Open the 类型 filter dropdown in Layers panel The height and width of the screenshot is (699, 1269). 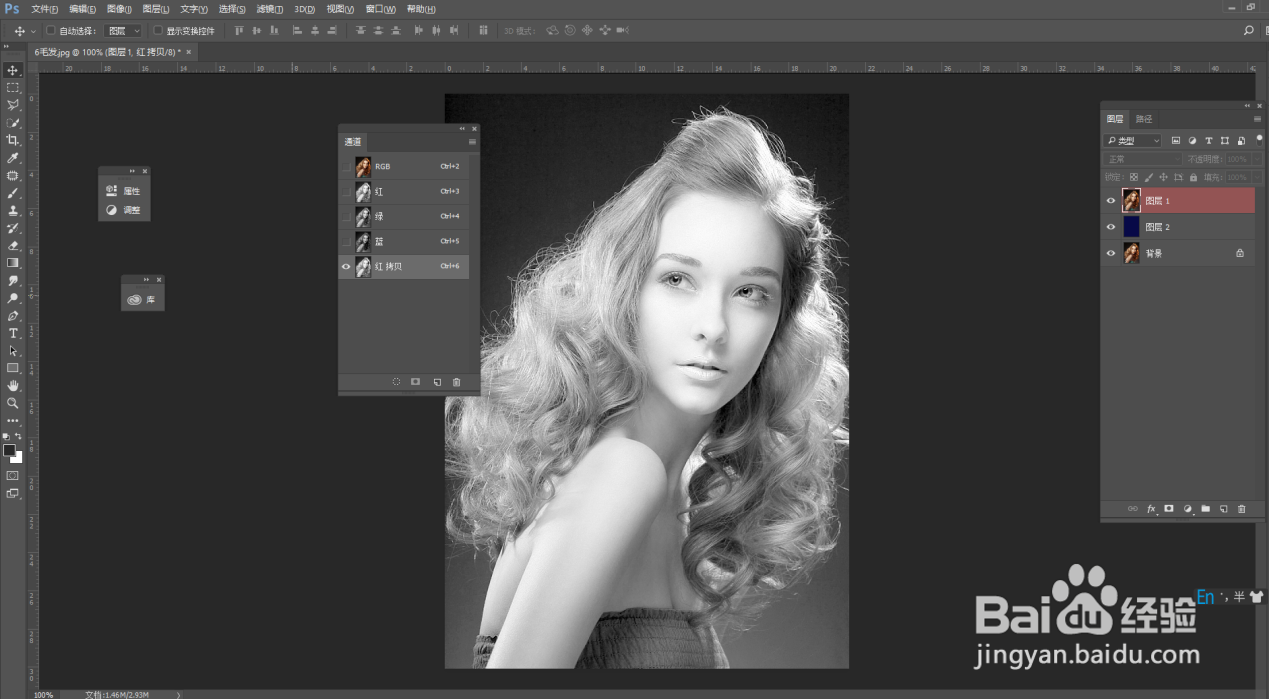tap(1131, 138)
